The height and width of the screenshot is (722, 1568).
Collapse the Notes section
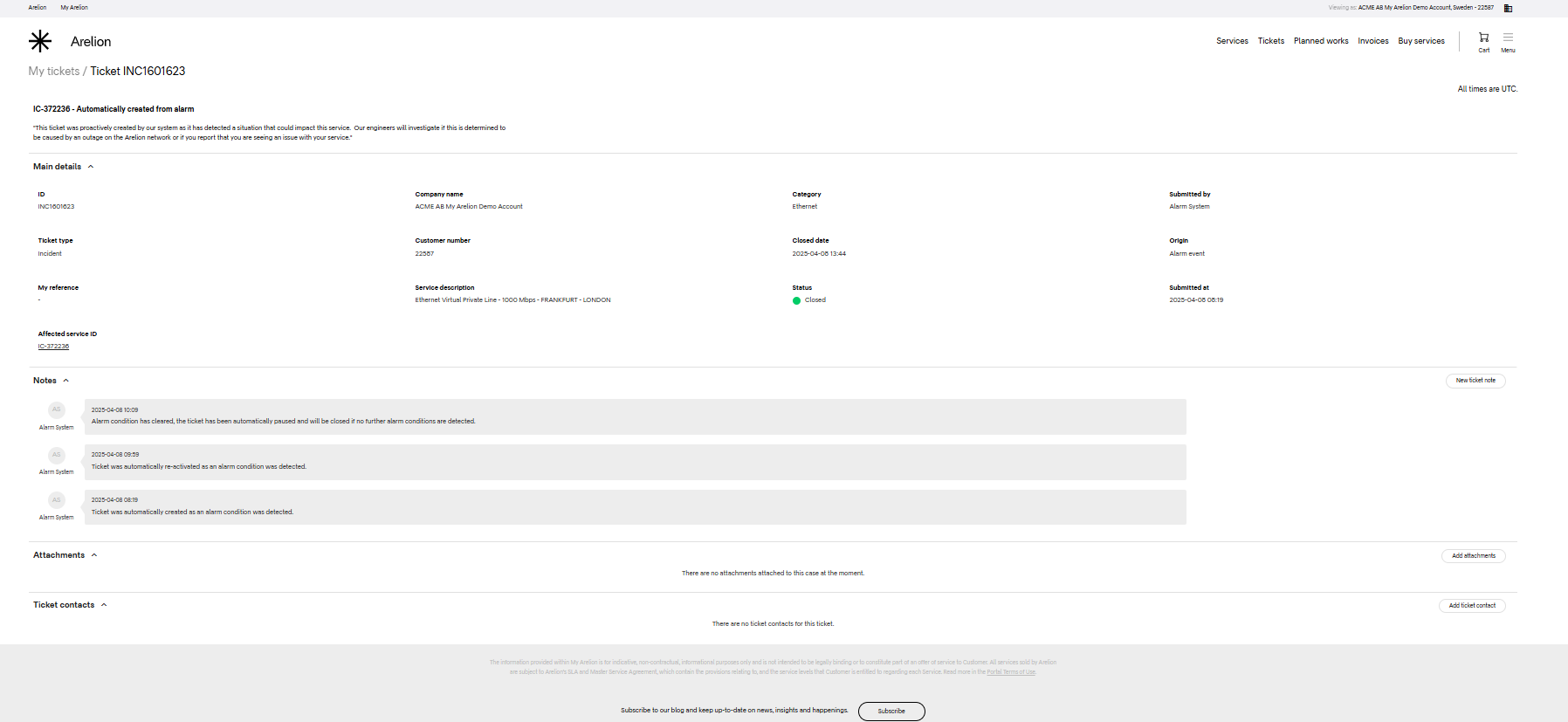click(66, 381)
